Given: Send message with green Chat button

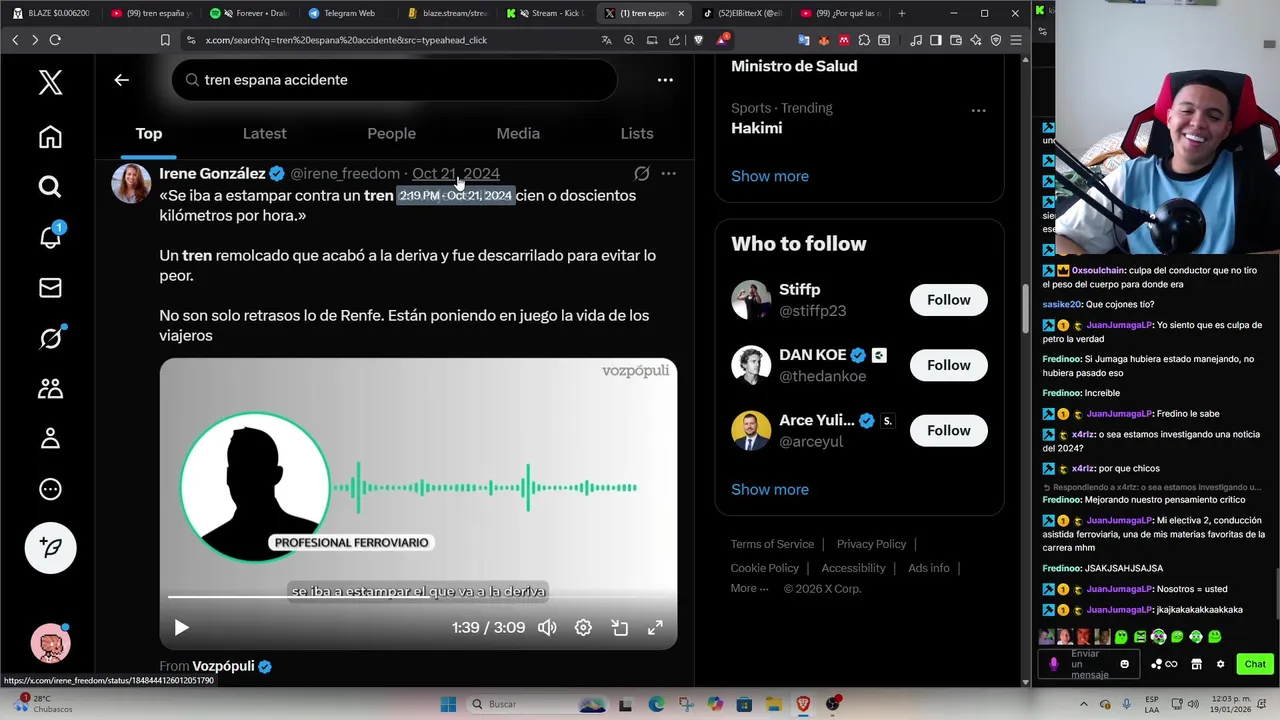Looking at the screenshot, I should coord(1255,664).
